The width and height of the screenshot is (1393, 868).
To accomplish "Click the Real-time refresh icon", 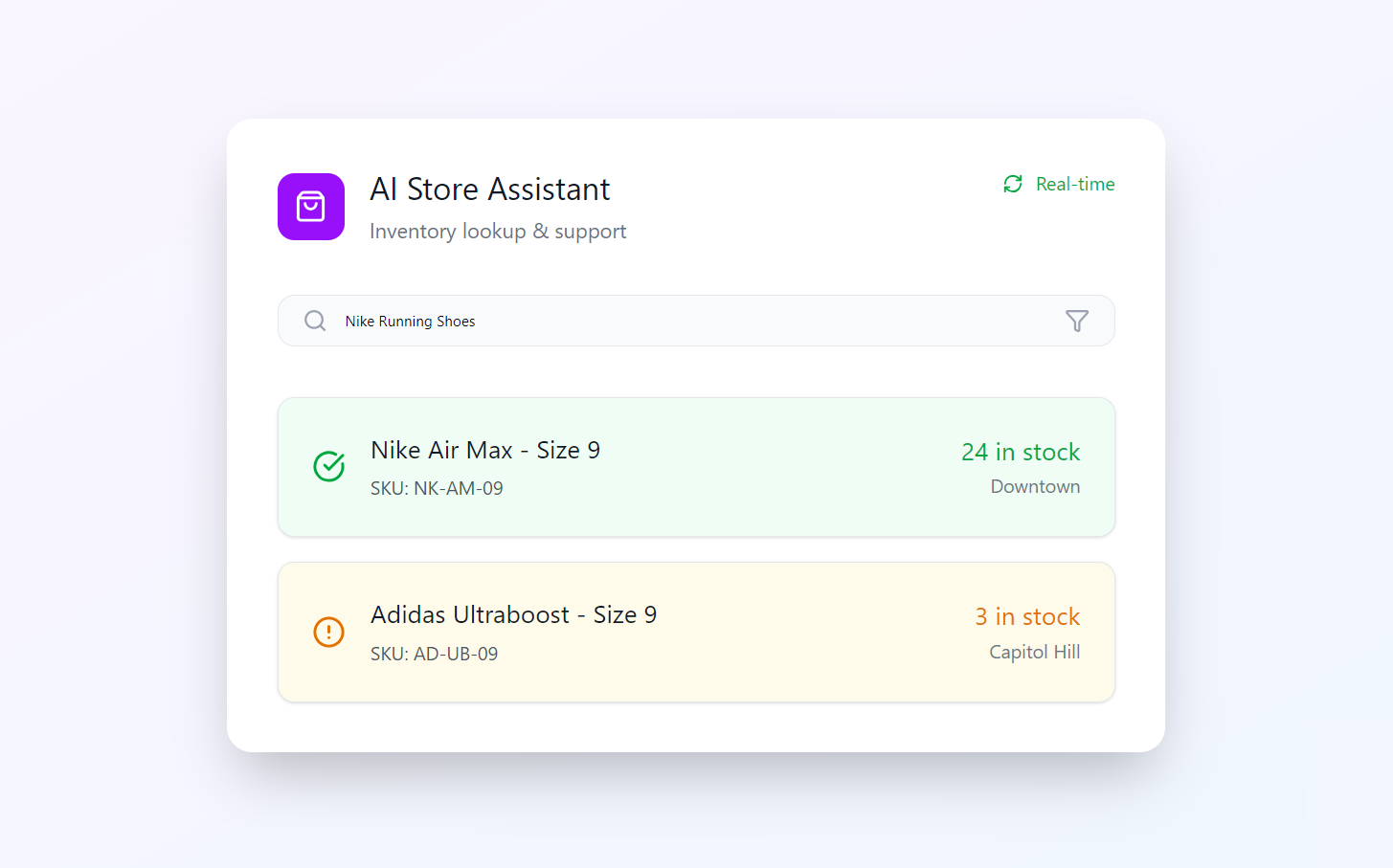I will pyautogui.click(x=1013, y=184).
